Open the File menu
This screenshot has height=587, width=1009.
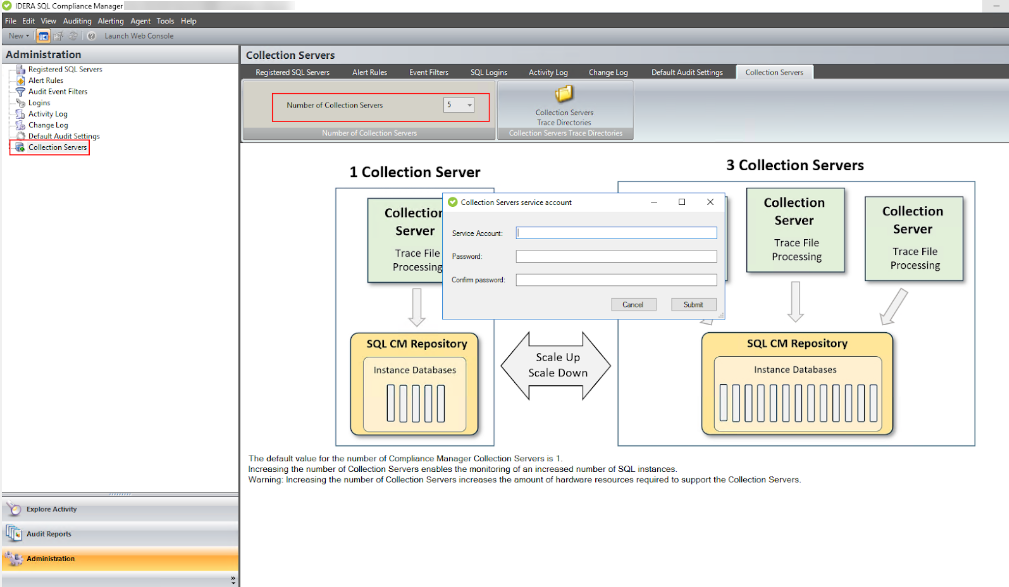(x=11, y=21)
